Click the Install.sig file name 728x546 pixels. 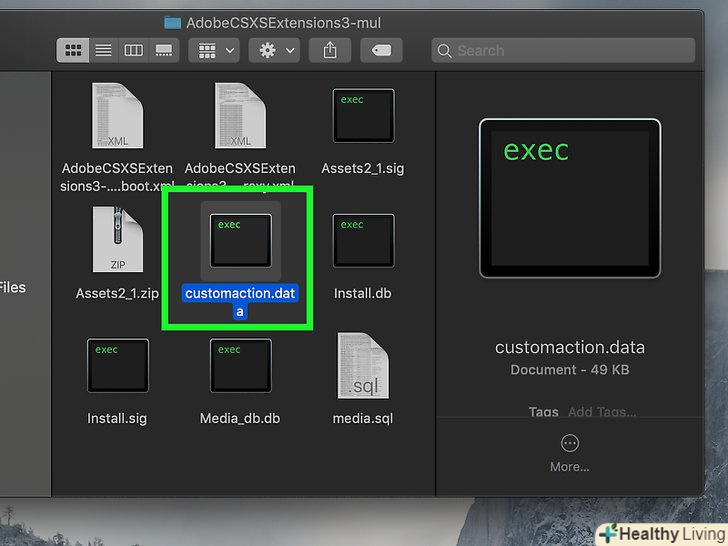pos(117,418)
